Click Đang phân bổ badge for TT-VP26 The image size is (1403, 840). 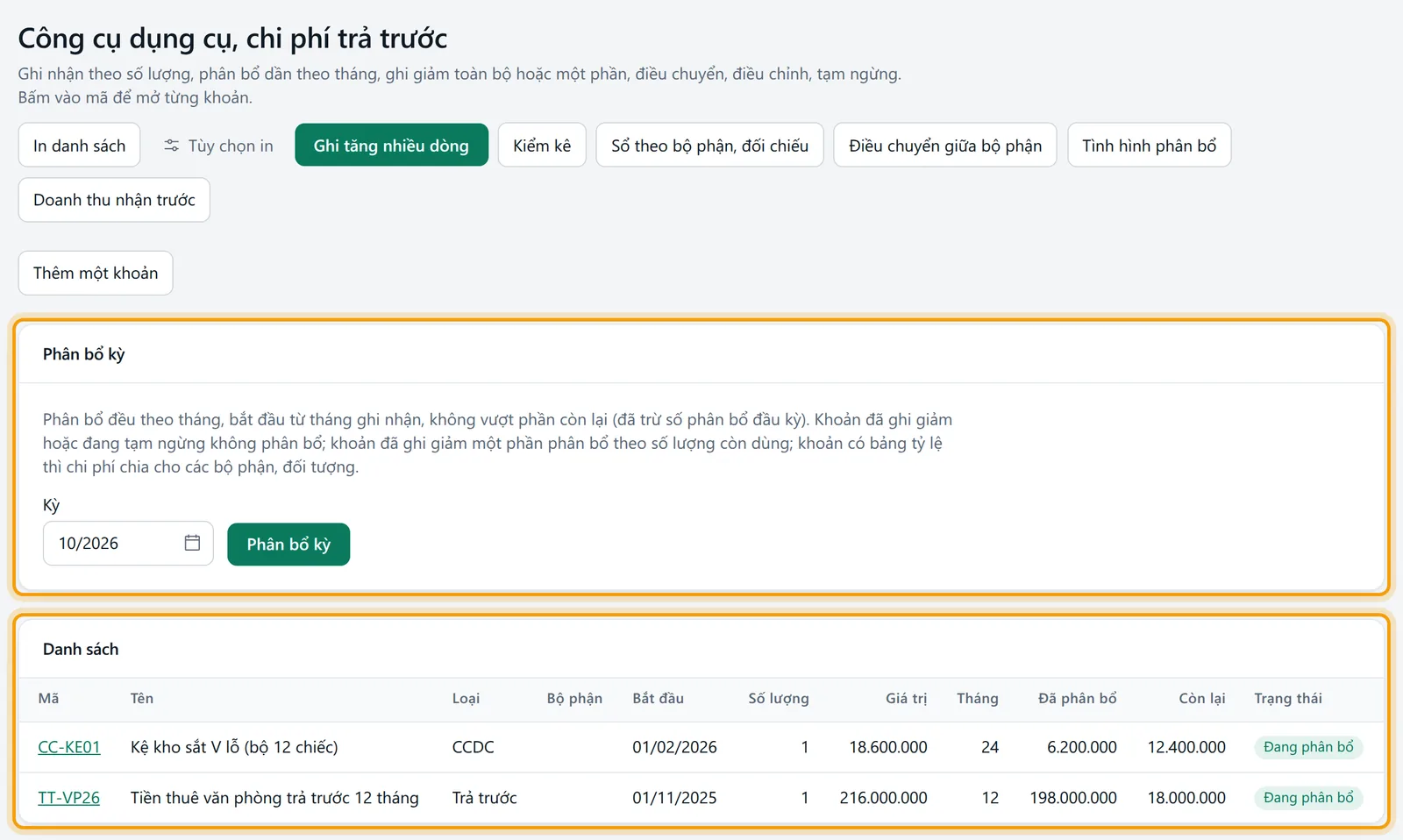pyautogui.click(x=1308, y=798)
